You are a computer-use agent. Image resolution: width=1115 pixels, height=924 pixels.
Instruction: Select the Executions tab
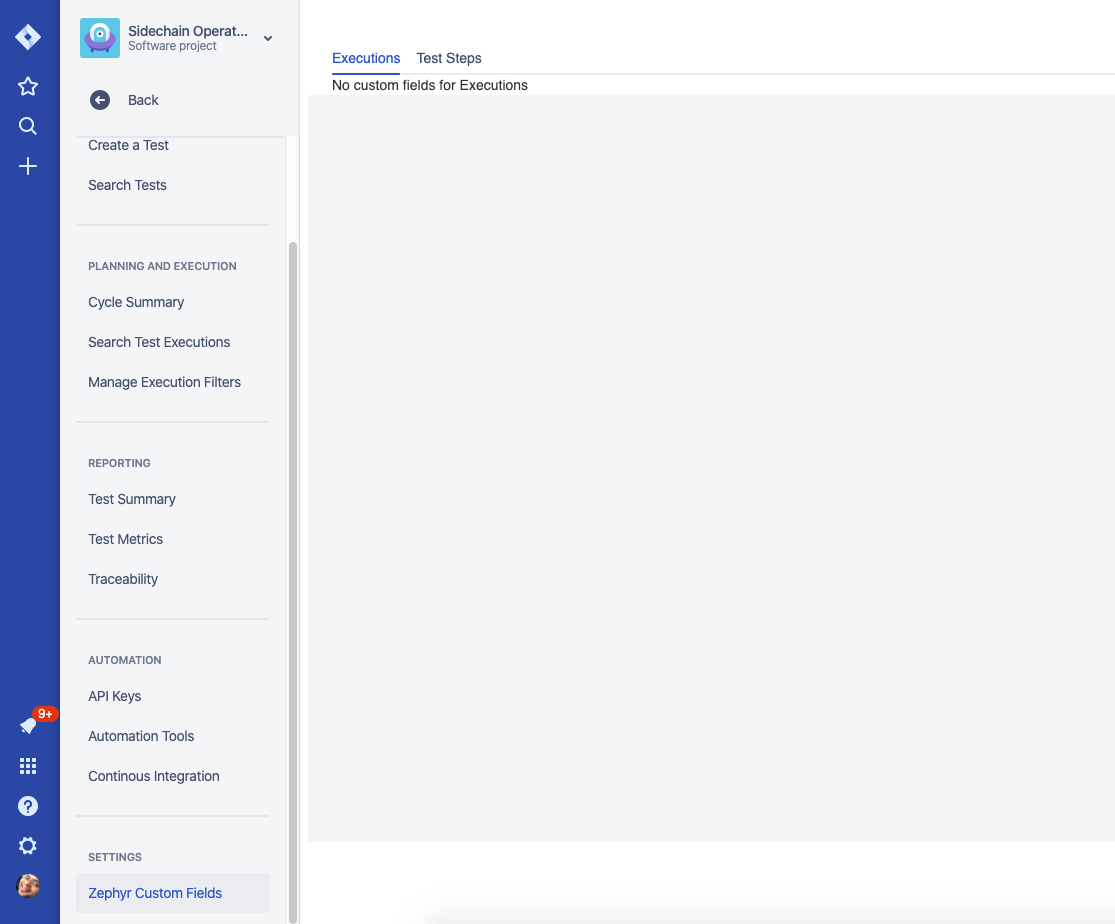click(x=366, y=58)
